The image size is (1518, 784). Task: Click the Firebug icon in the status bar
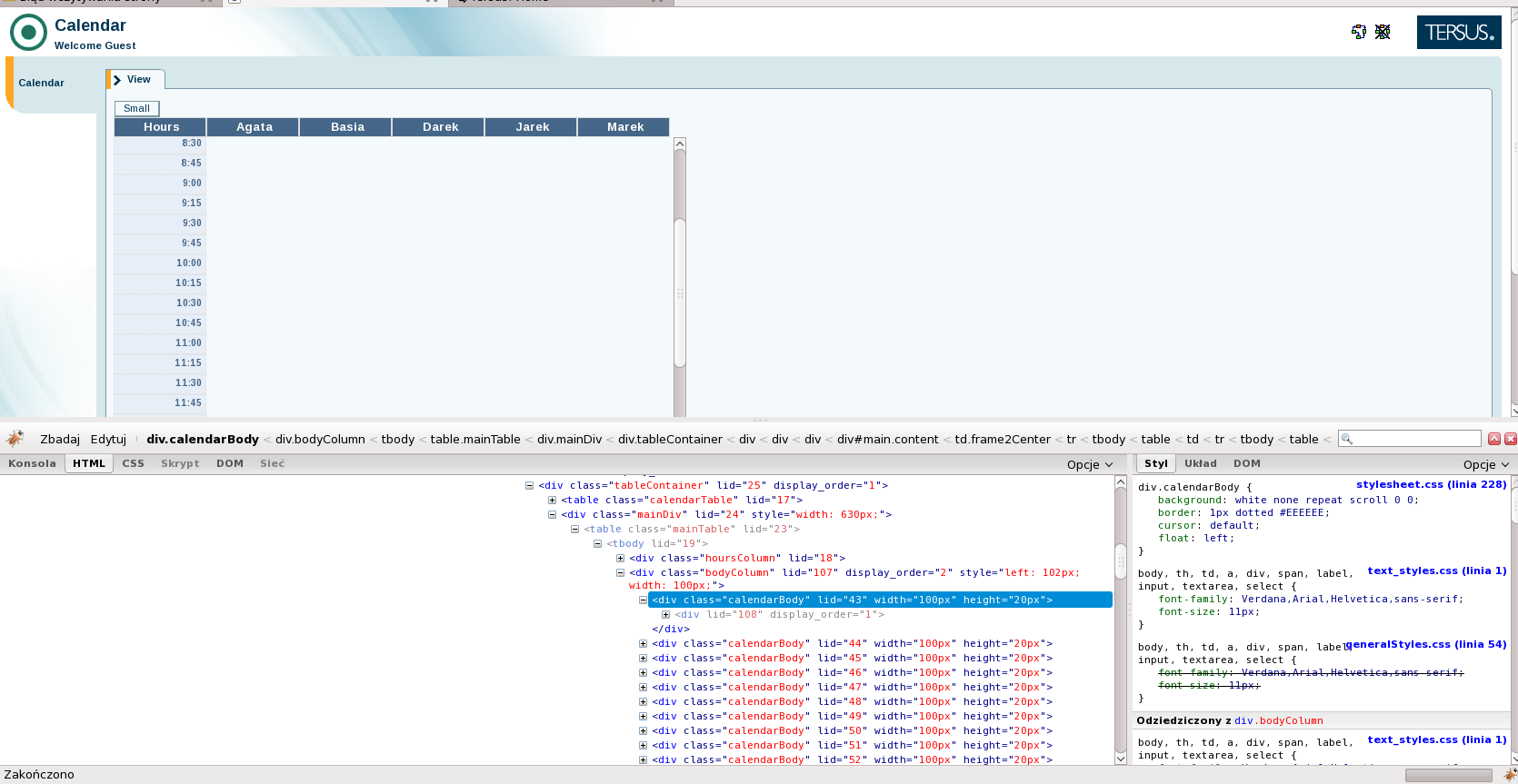pos(1510,775)
